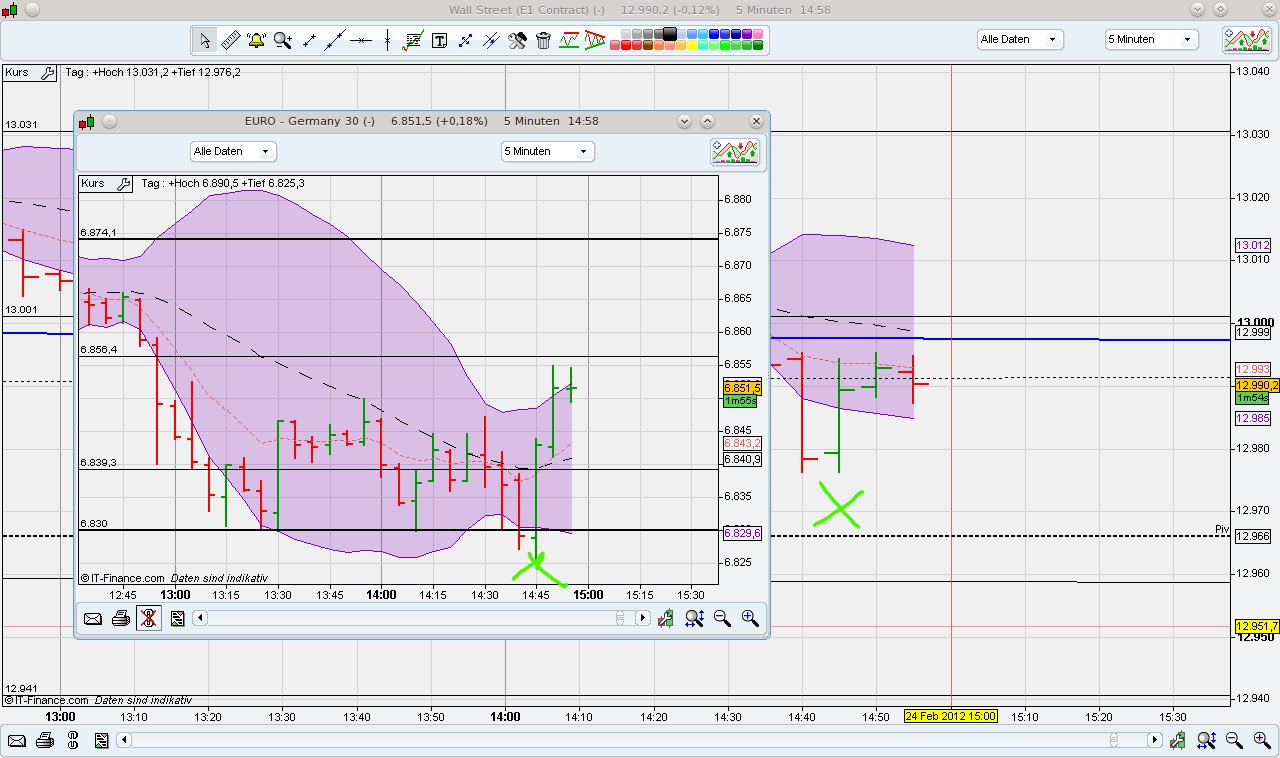The image size is (1280, 758).
Task: Toggle the crossed-out drawing visibility icon
Action: coord(149,618)
